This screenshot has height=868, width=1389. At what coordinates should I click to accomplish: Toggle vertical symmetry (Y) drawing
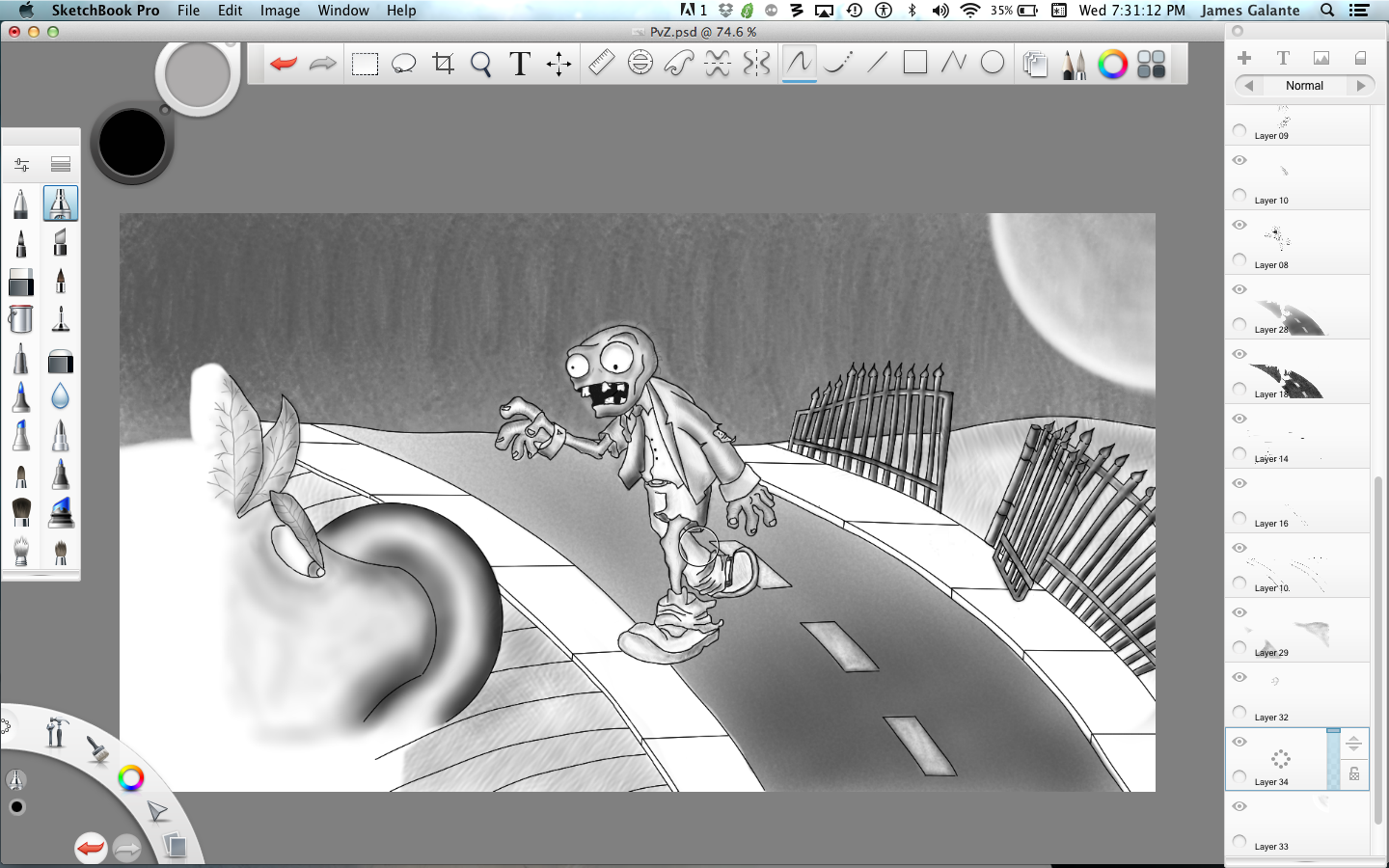[756, 64]
